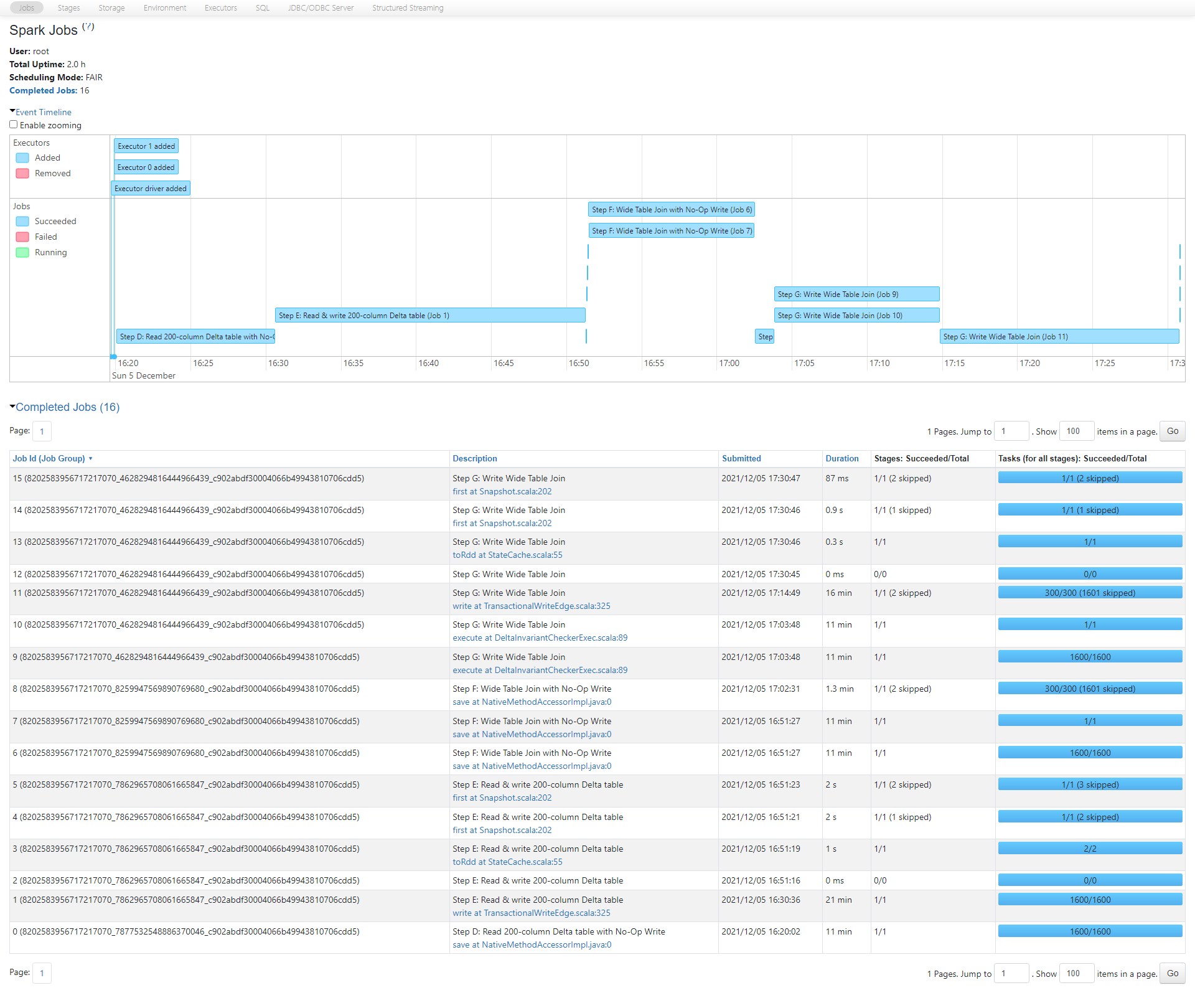The image size is (1195, 1008).
Task: Go to the Environment tab
Action: (x=165, y=8)
